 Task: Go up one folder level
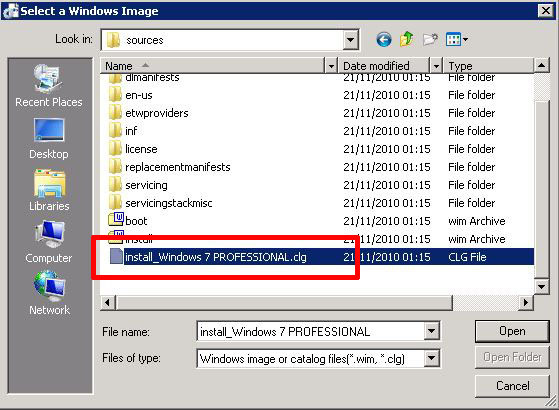pyautogui.click(x=407, y=39)
